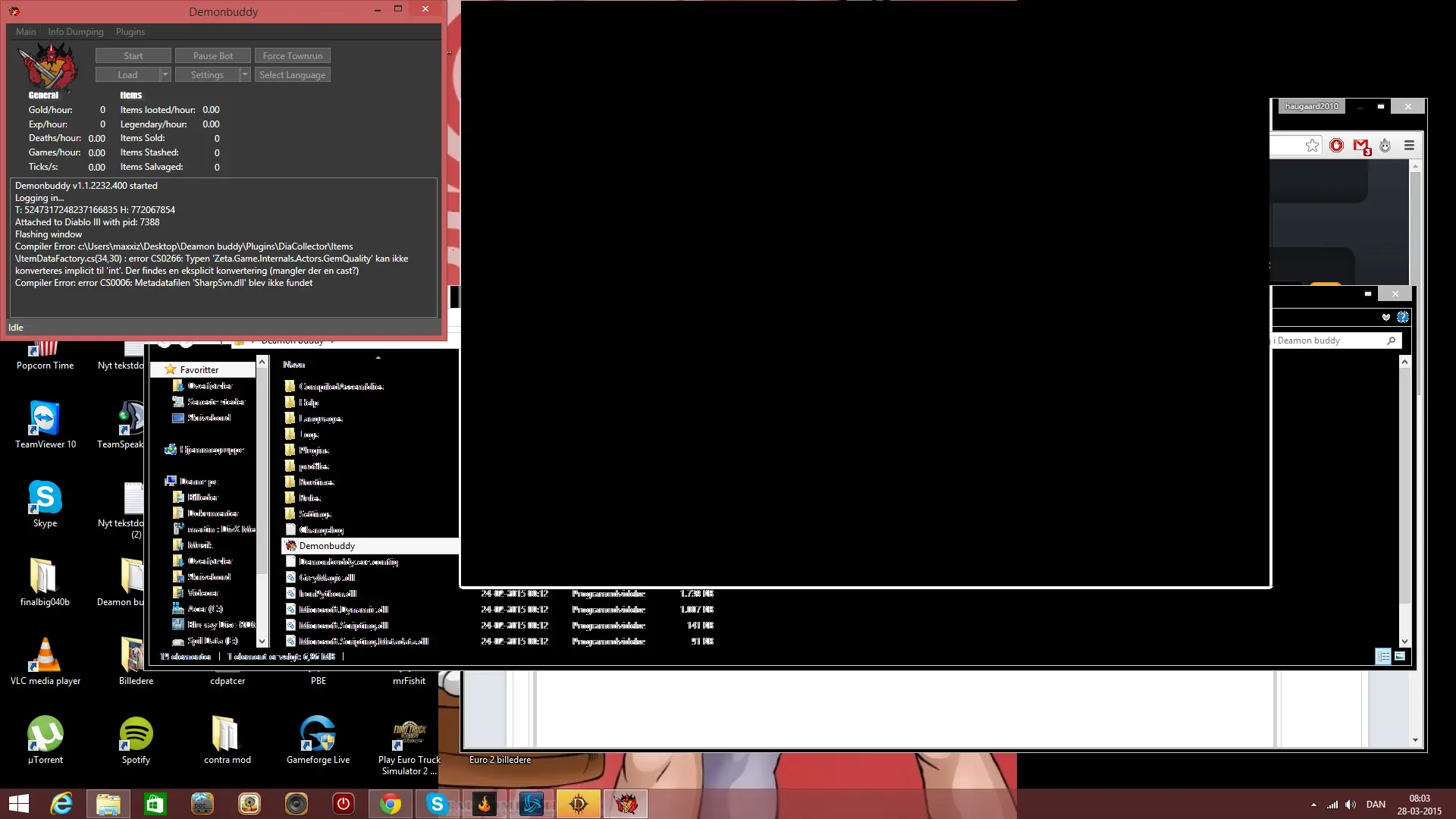
Task: Open the Skype desktop icon
Action: coord(45,504)
